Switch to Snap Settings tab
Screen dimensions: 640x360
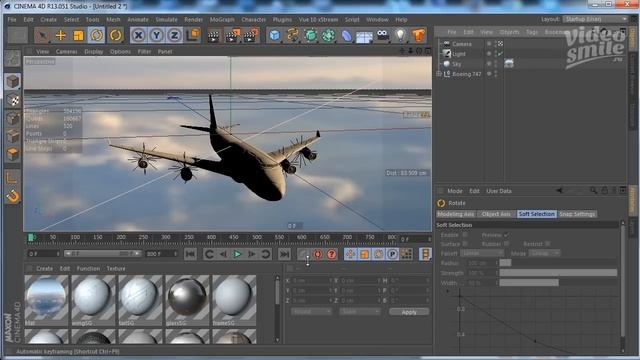pyautogui.click(x=577, y=214)
